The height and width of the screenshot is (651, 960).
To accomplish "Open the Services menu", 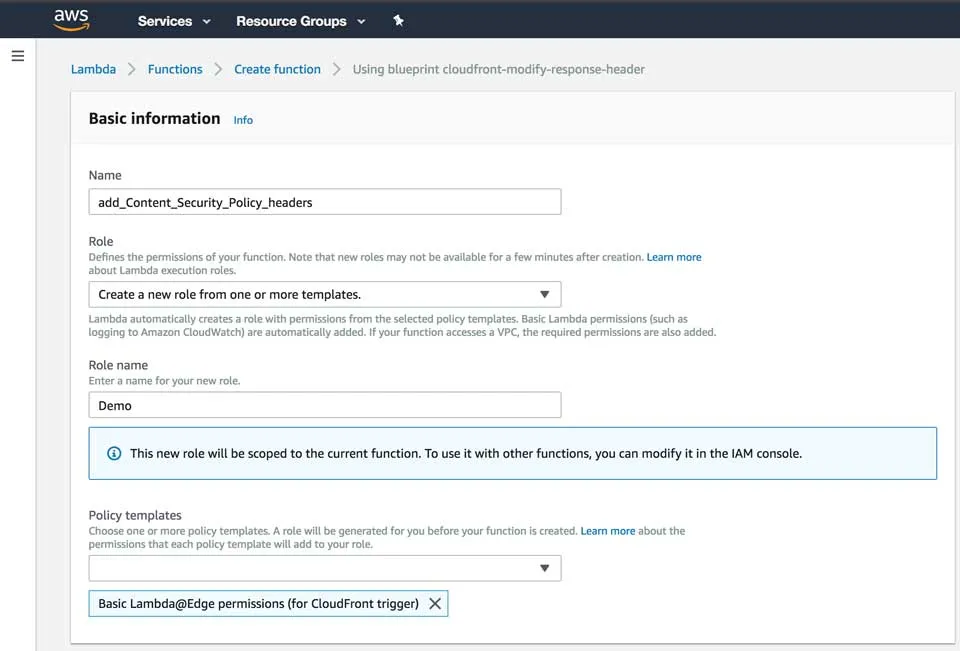I will (x=165, y=20).
